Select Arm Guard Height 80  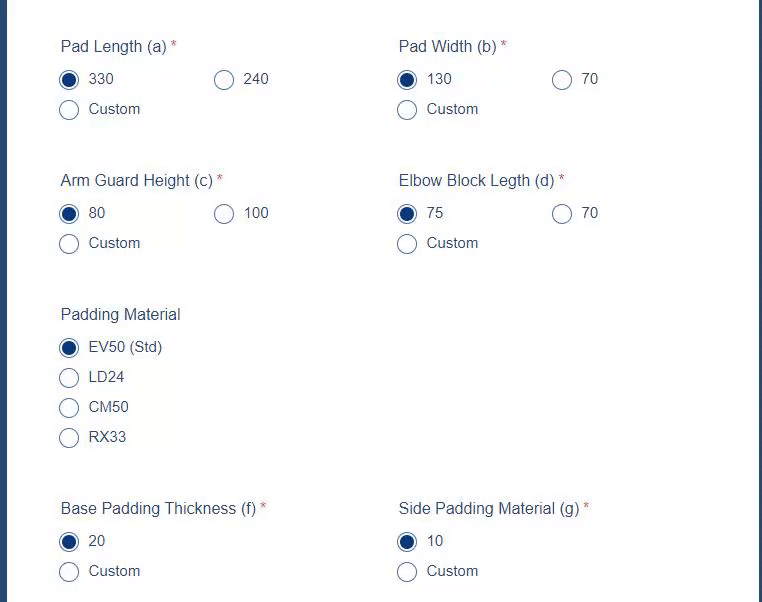tap(69, 214)
